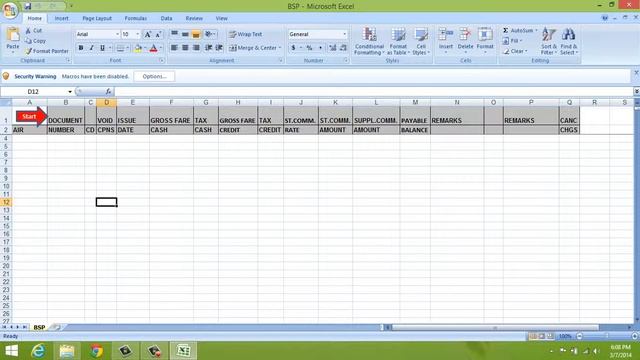Select the Format Painter tool
This screenshot has height=360, width=640.
click(x=47, y=51)
